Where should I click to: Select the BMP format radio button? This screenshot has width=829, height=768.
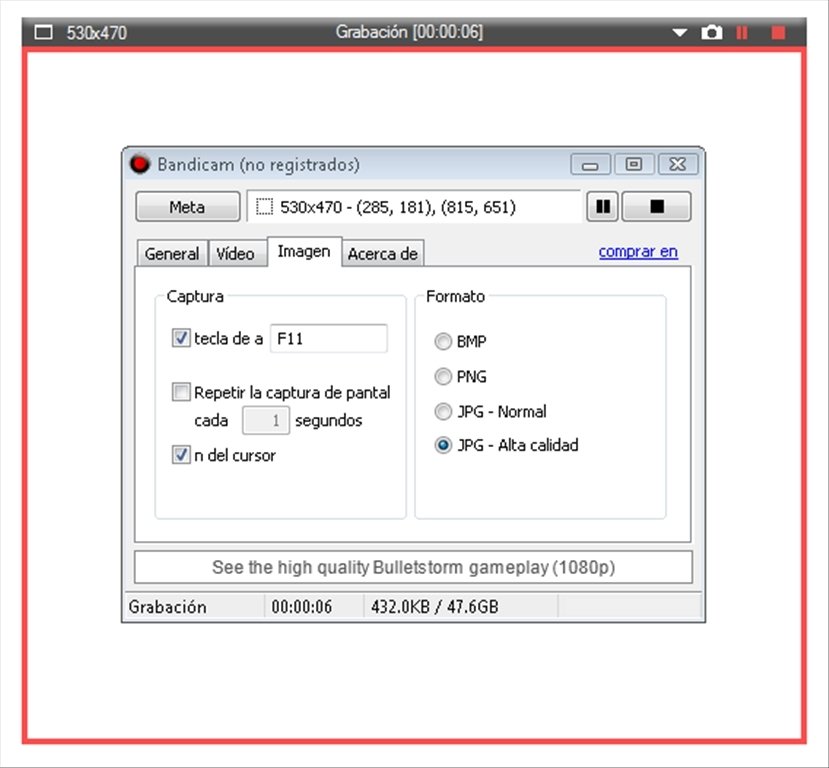tap(443, 341)
